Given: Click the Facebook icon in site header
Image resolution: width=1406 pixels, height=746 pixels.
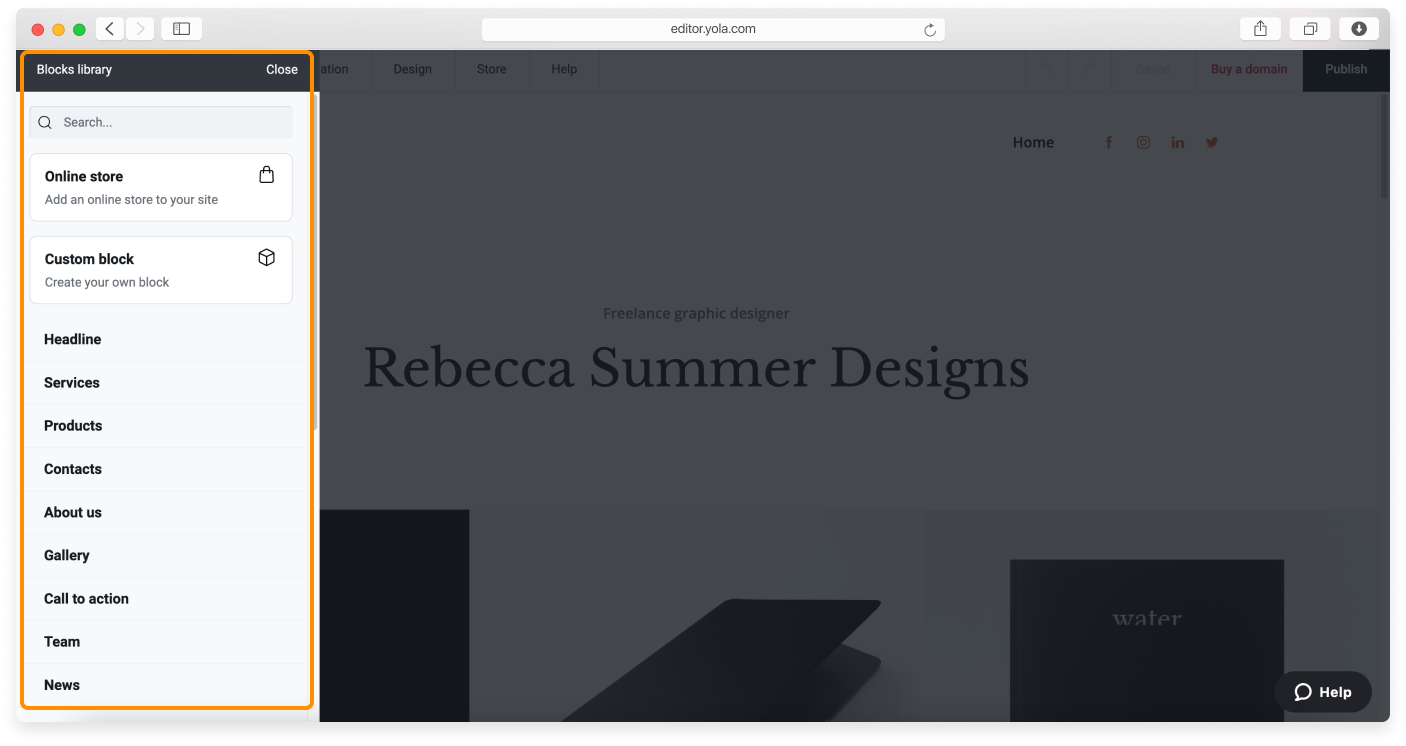Looking at the screenshot, I should pos(1108,143).
